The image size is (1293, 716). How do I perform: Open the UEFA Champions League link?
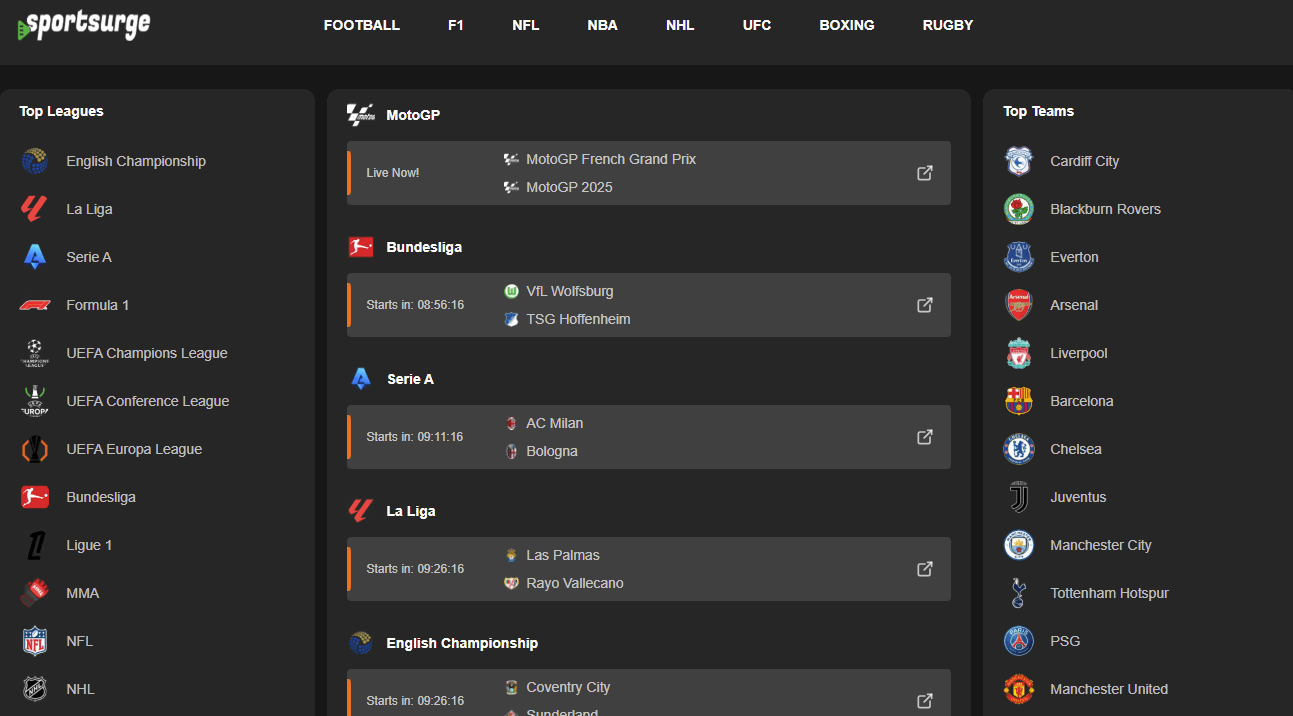pyautogui.click(x=147, y=353)
